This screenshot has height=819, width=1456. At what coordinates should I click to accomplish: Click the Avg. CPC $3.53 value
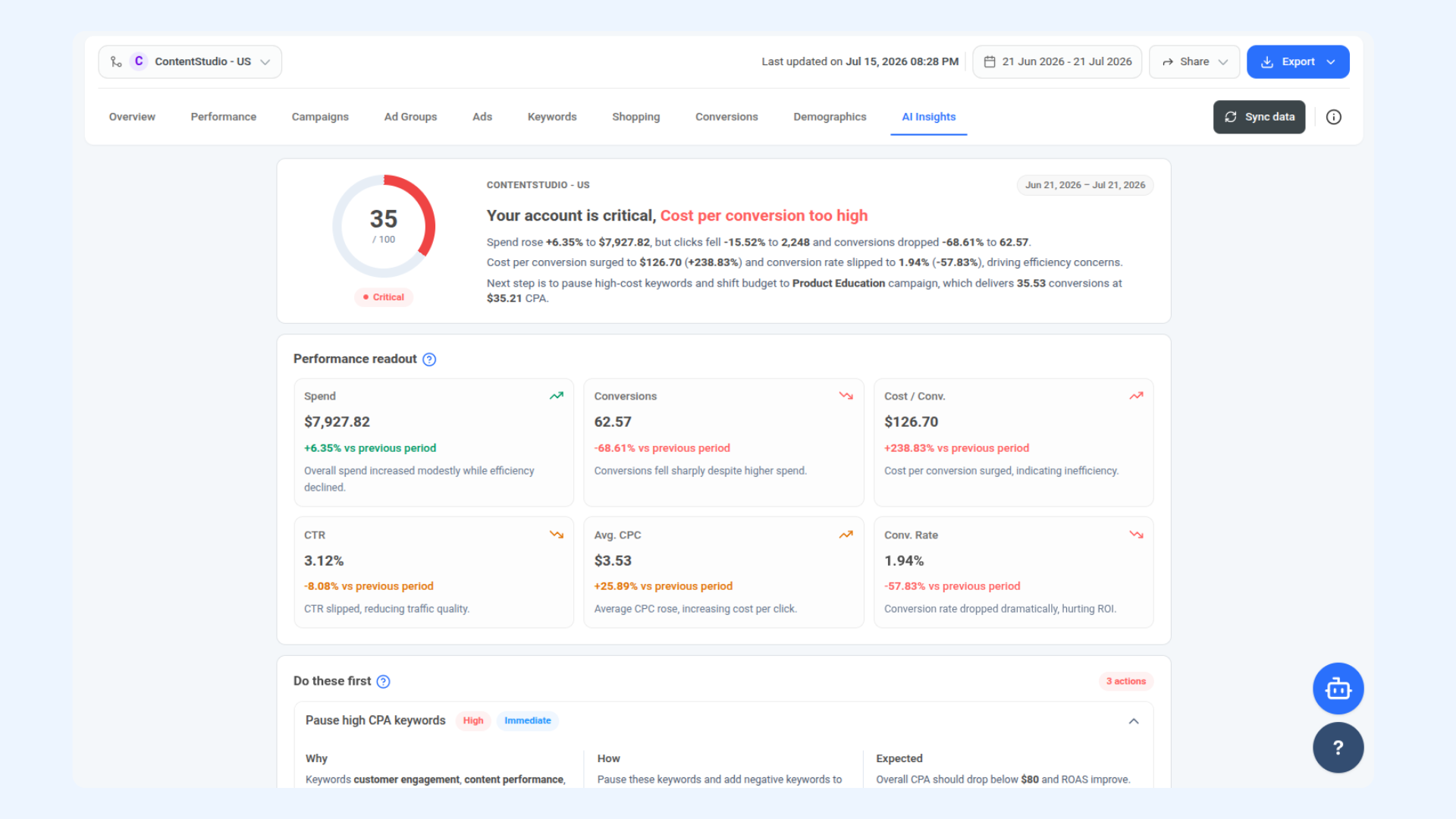pos(613,561)
